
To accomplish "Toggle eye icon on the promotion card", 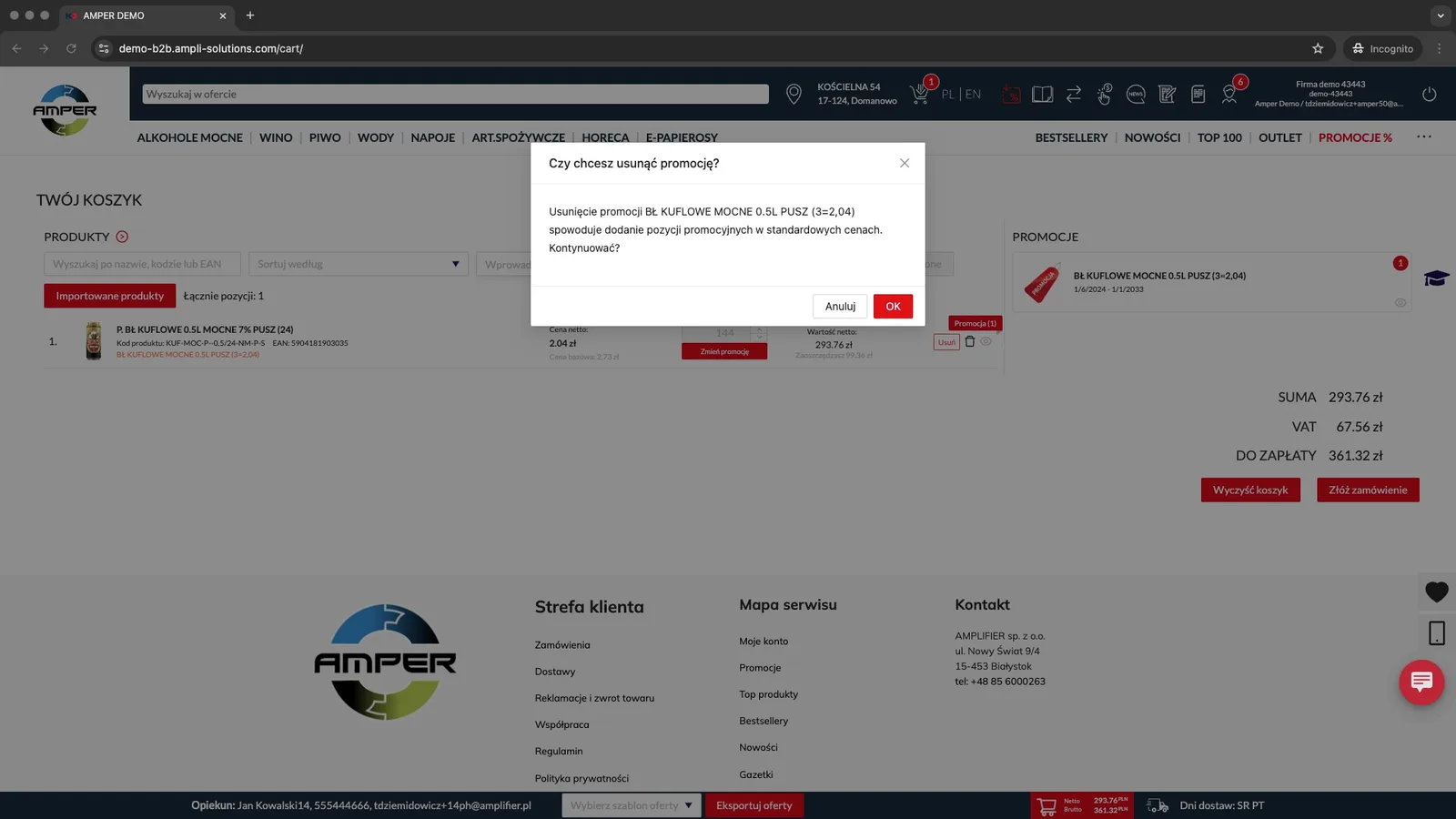I will [x=1400, y=303].
